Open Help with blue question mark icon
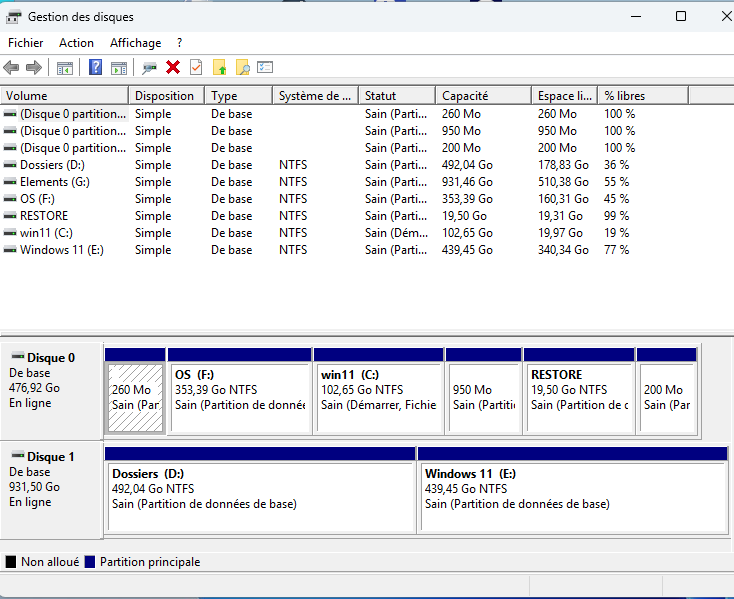The height and width of the screenshot is (599, 734). [95, 67]
